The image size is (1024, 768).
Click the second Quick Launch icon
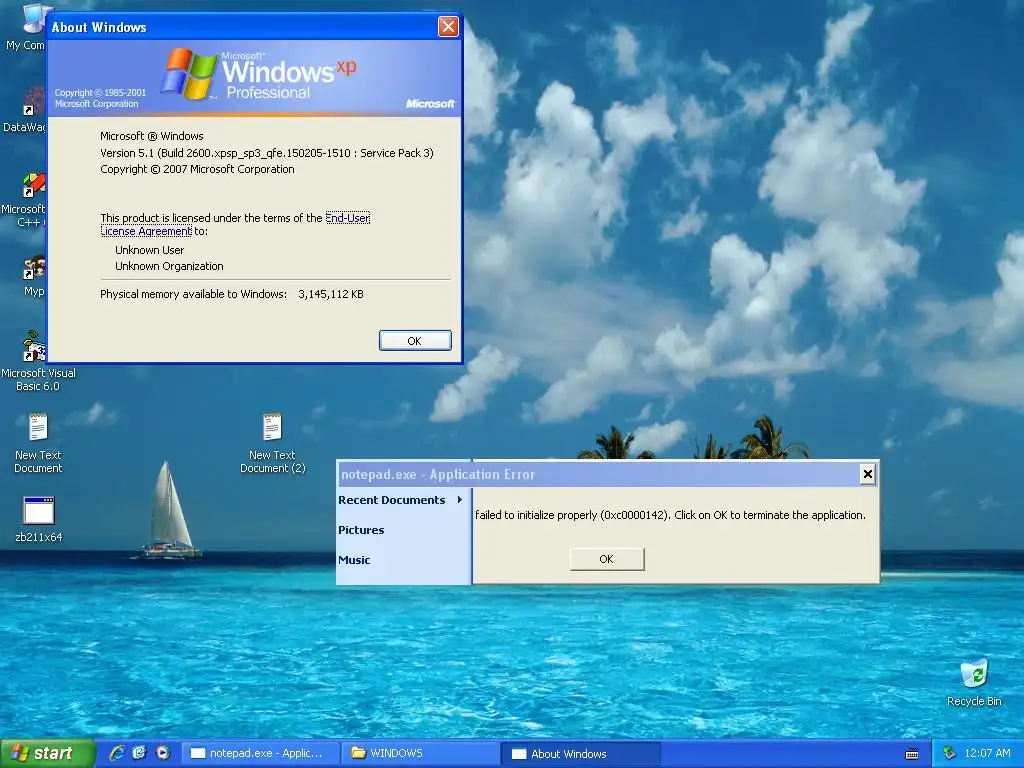click(139, 753)
